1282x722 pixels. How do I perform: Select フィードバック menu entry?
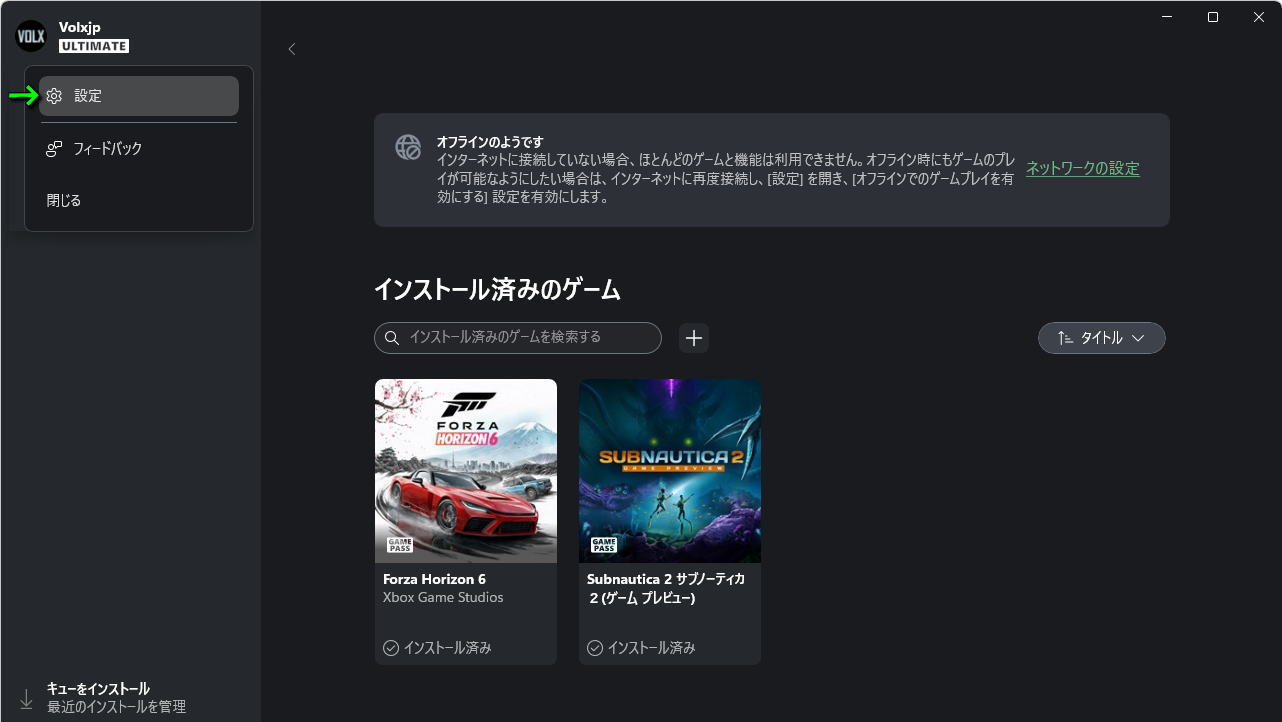click(139, 148)
